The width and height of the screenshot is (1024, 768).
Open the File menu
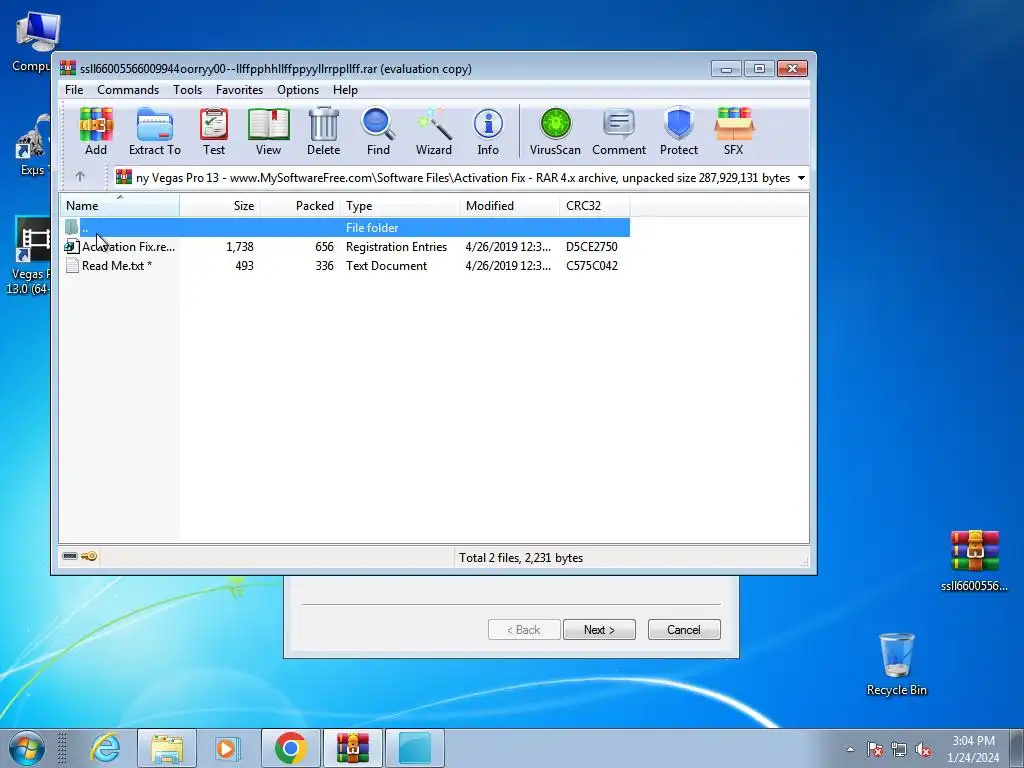click(x=74, y=89)
